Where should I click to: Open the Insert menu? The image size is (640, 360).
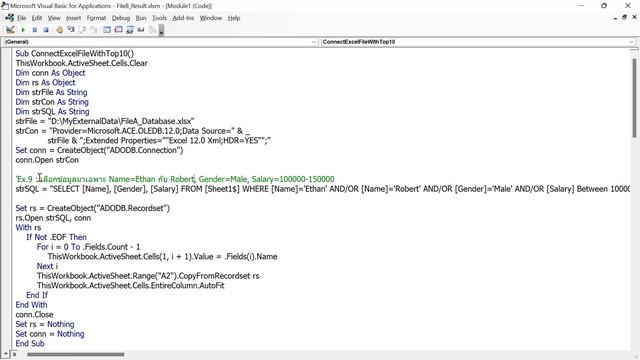(73, 18)
